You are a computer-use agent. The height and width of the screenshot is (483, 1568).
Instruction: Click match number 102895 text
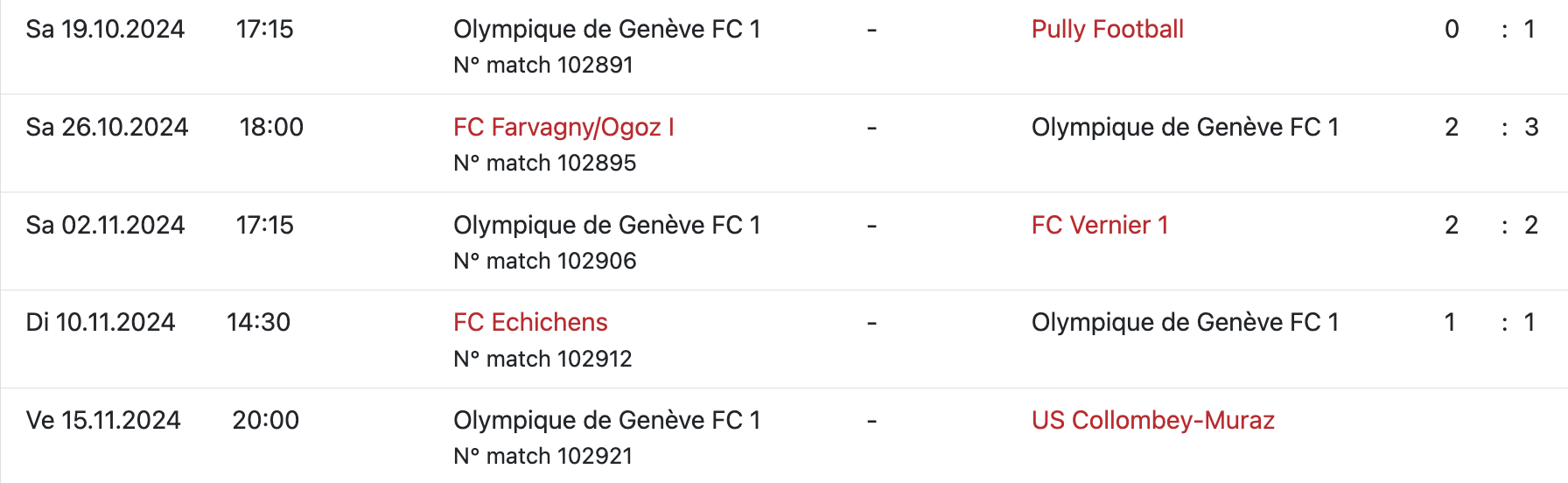tap(544, 164)
